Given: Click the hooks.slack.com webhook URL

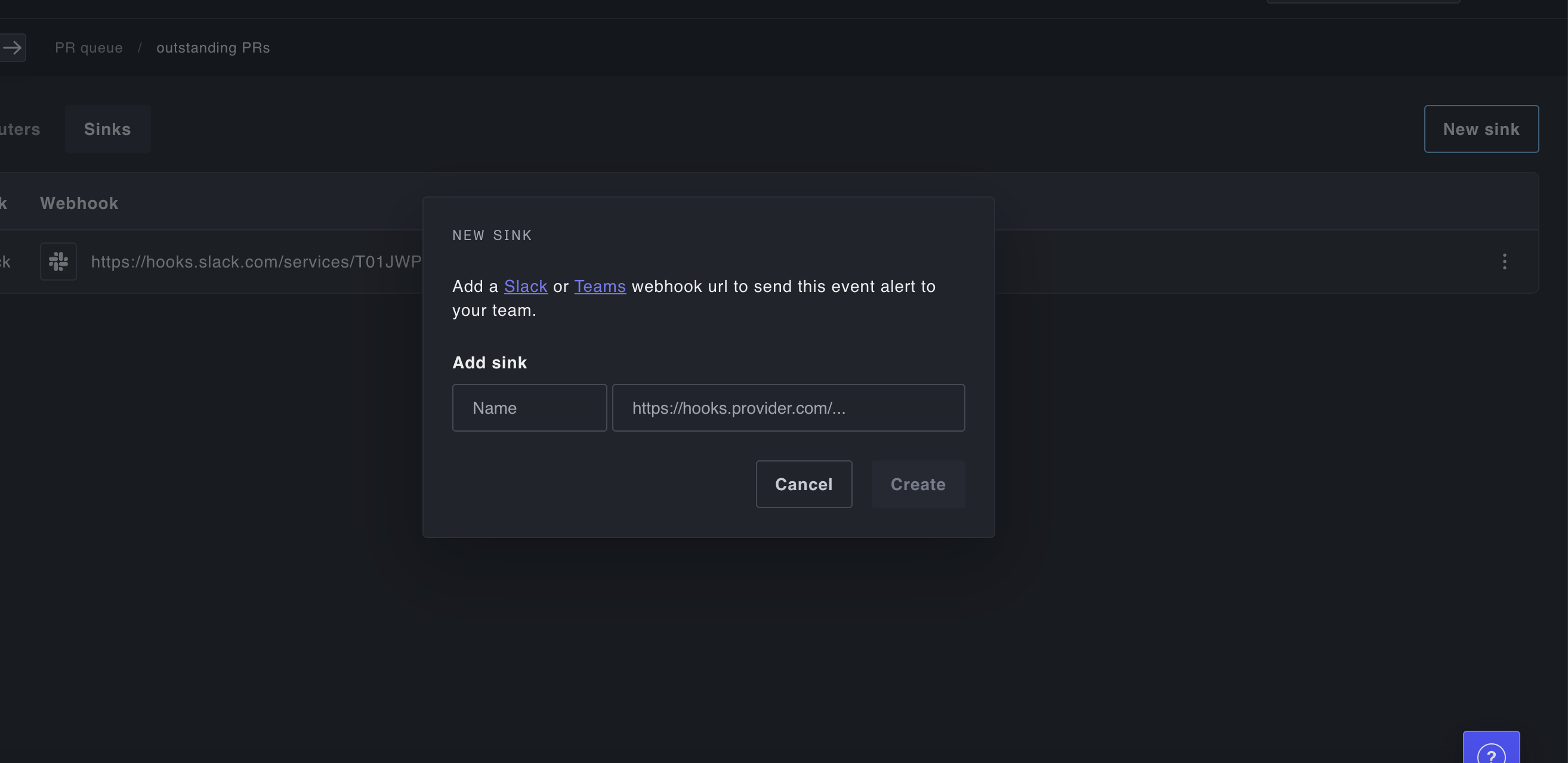Looking at the screenshot, I should [255, 262].
